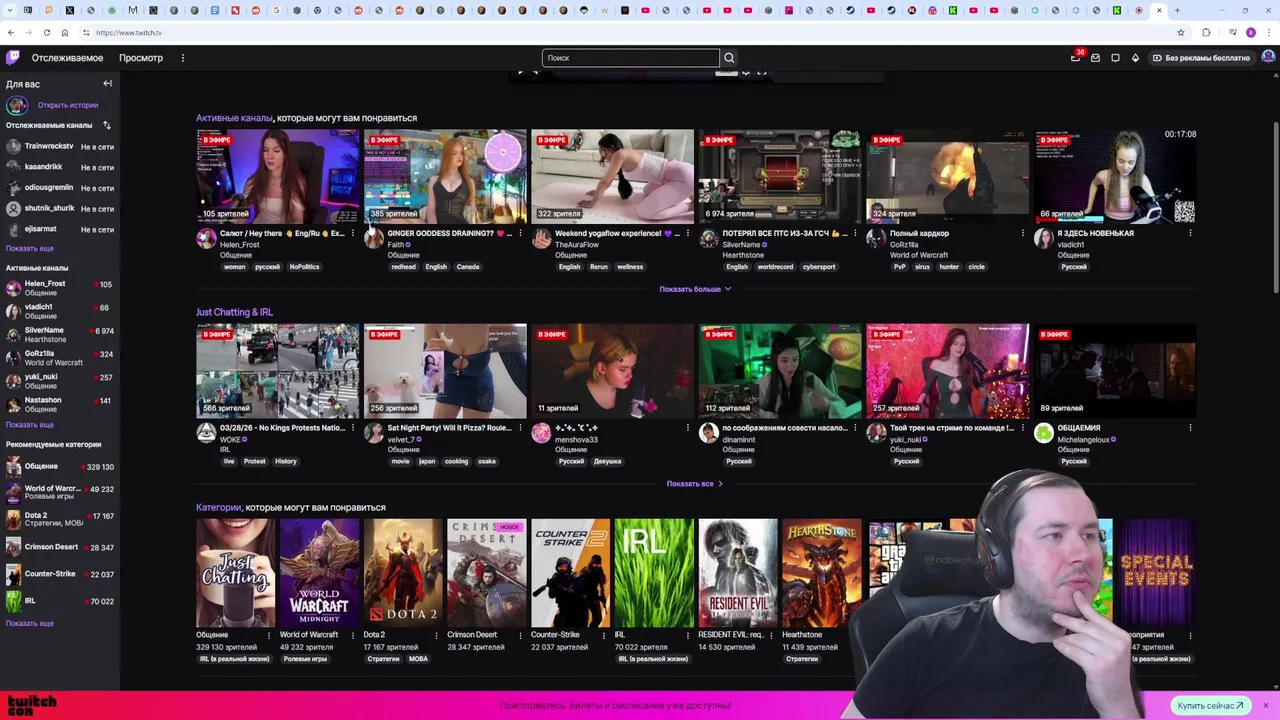Select Trainwreckstv in followed channels
This screenshot has width=1280, height=720.
tap(60, 146)
